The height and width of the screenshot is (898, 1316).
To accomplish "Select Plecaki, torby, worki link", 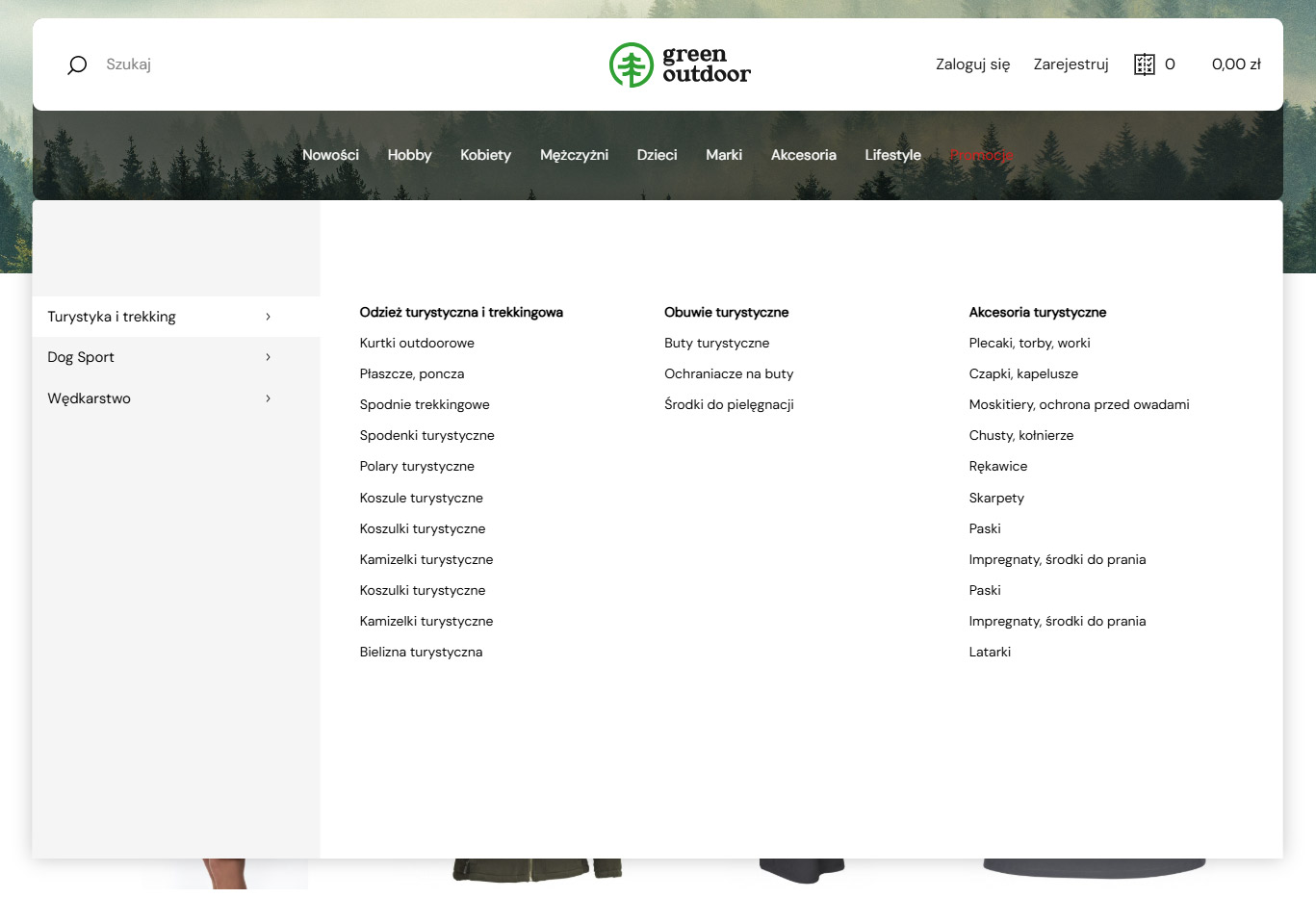I will click(x=1029, y=343).
